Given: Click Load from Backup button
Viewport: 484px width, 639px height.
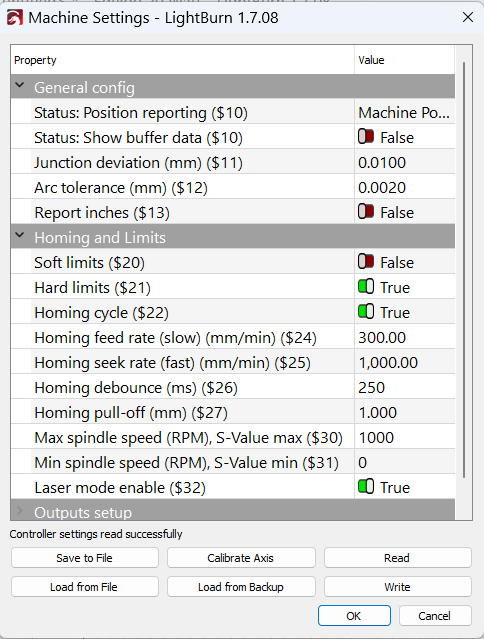Looking at the screenshot, I should point(241,587).
